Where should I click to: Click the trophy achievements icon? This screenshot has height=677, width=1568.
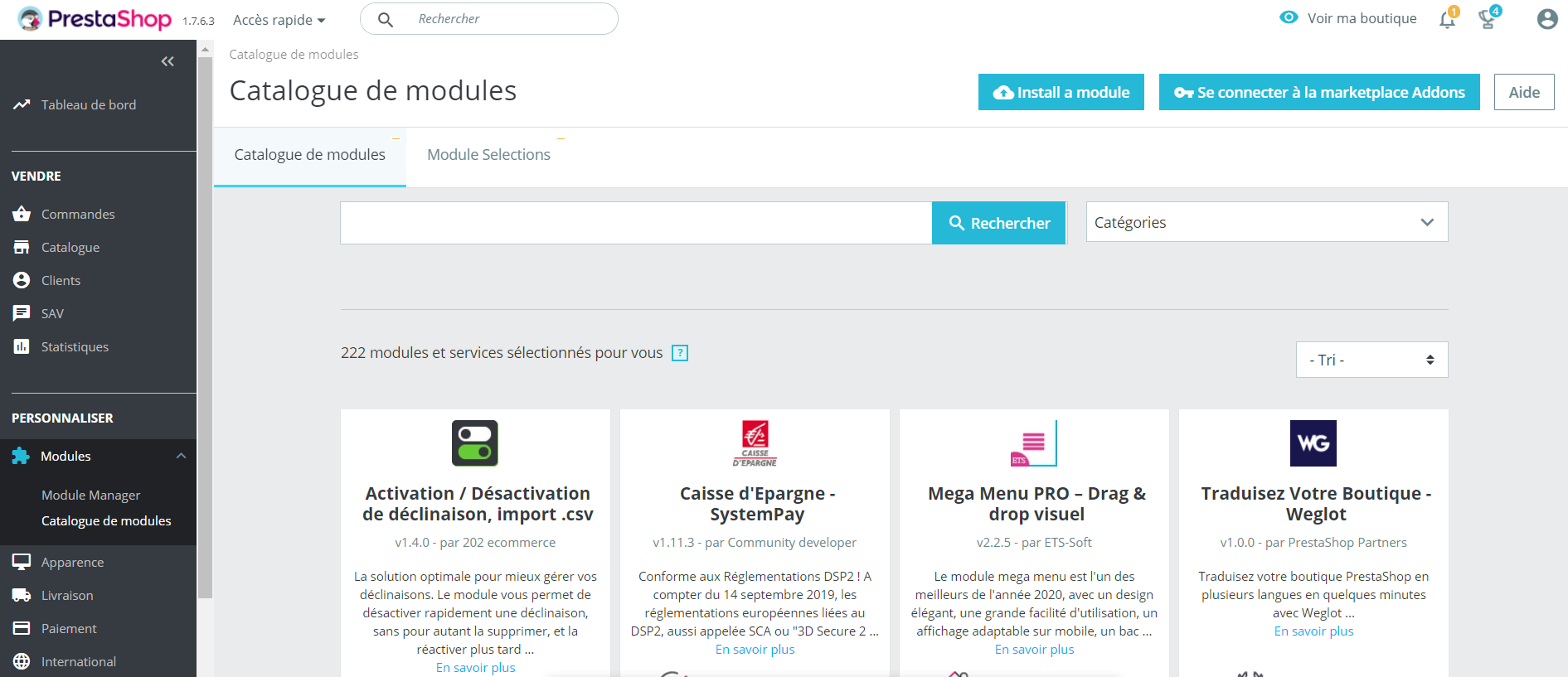pos(1488,20)
